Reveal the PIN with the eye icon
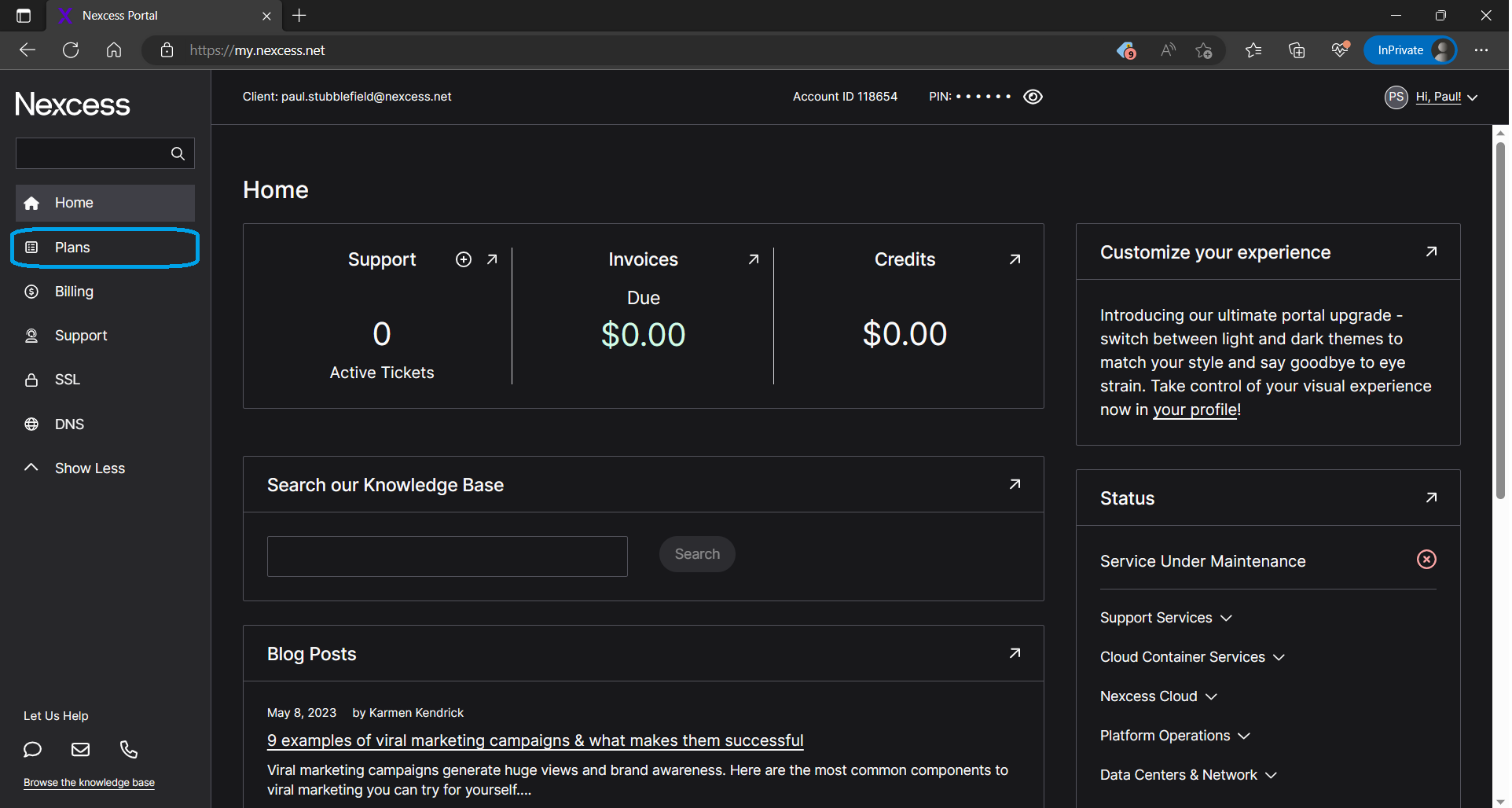The height and width of the screenshot is (808, 1512). coord(1033,97)
